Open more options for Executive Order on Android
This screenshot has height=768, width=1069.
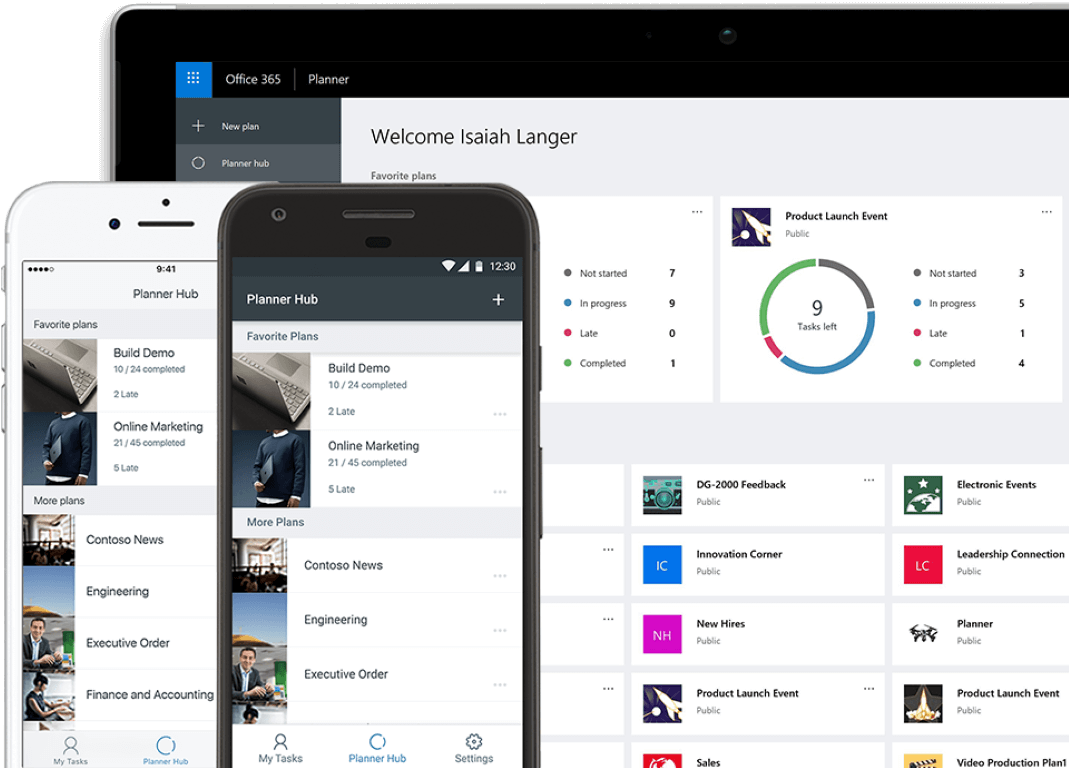tap(500, 685)
